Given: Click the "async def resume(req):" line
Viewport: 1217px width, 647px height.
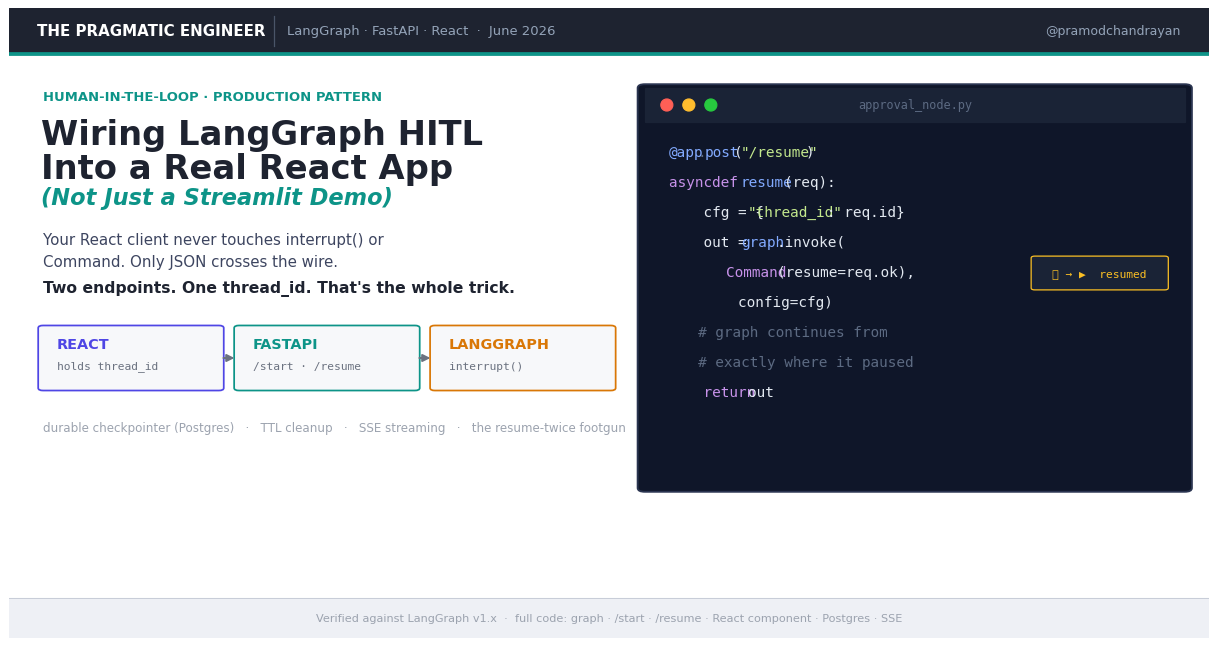Looking at the screenshot, I should [x=752, y=183].
